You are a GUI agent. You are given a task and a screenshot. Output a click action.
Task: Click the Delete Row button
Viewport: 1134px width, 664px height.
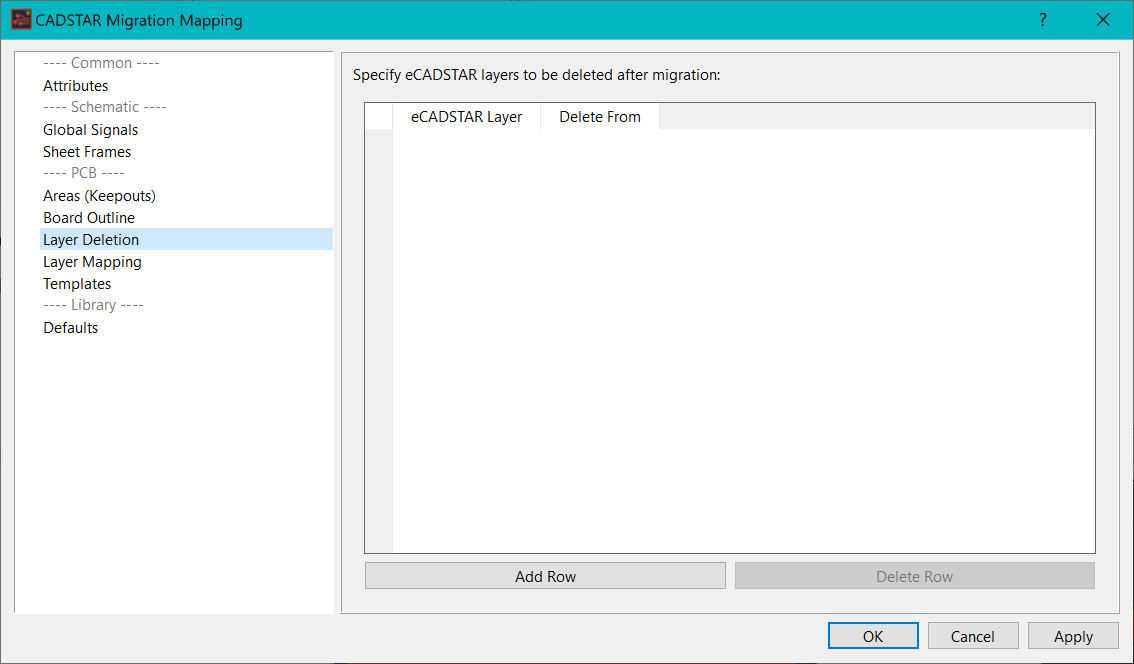(x=915, y=576)
